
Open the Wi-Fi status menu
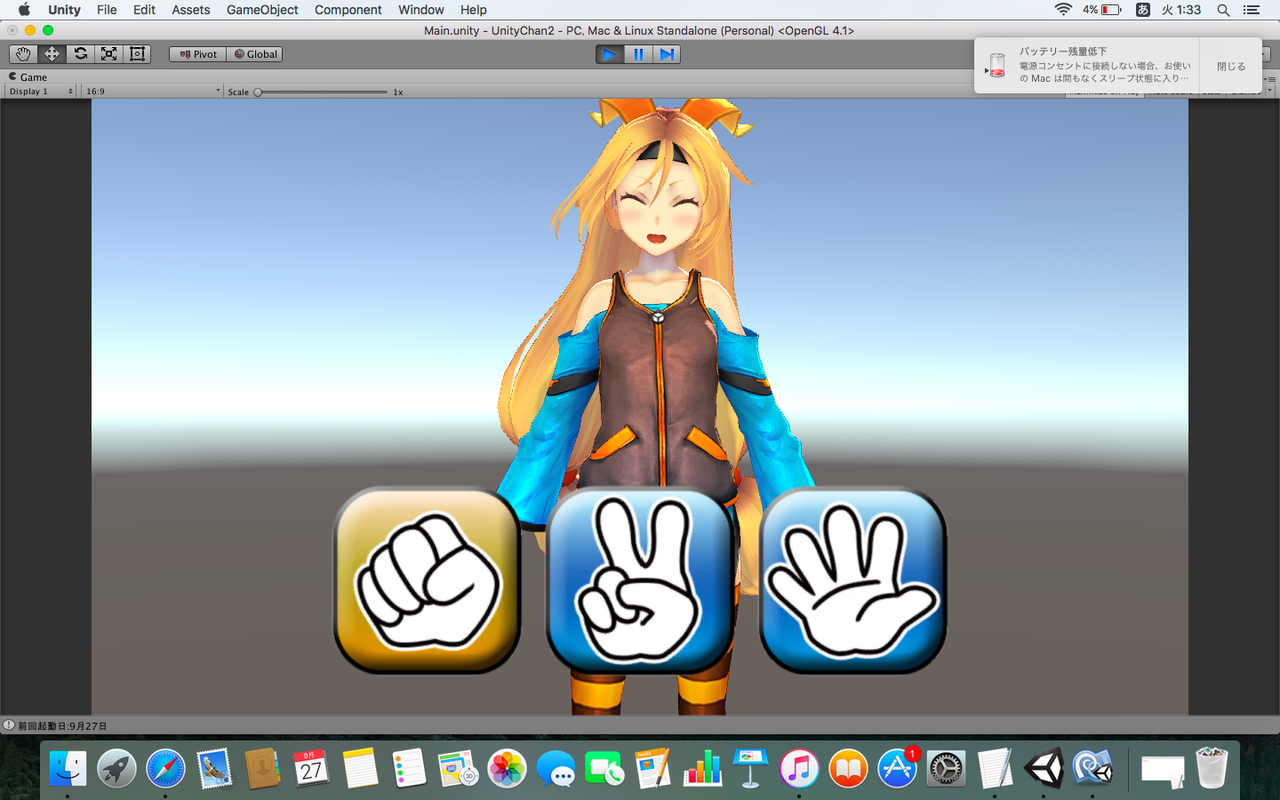[x=1063, y=10]
